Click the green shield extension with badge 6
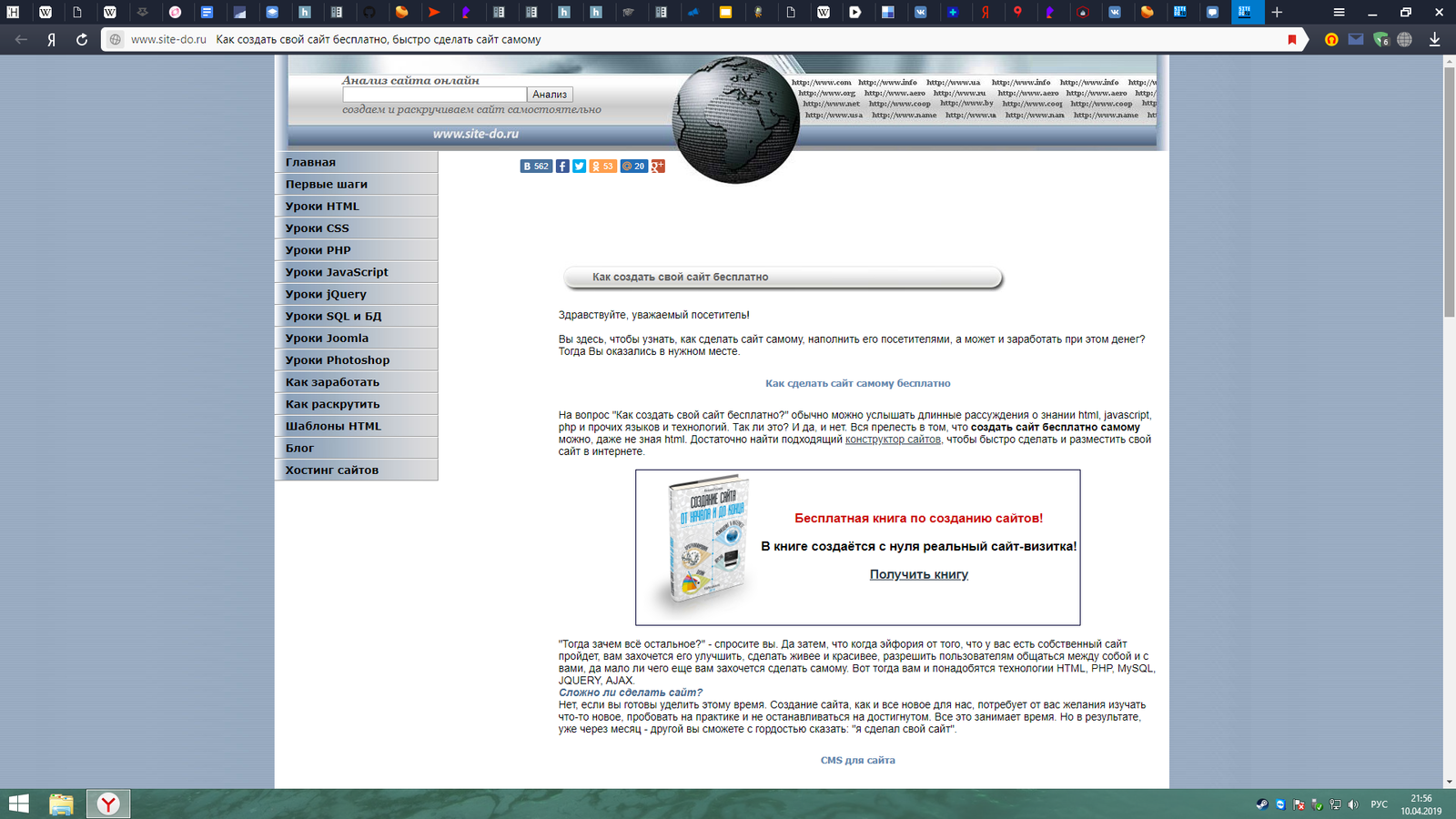This screenshot has height=819, width=1456. [x=1380, y=39]
